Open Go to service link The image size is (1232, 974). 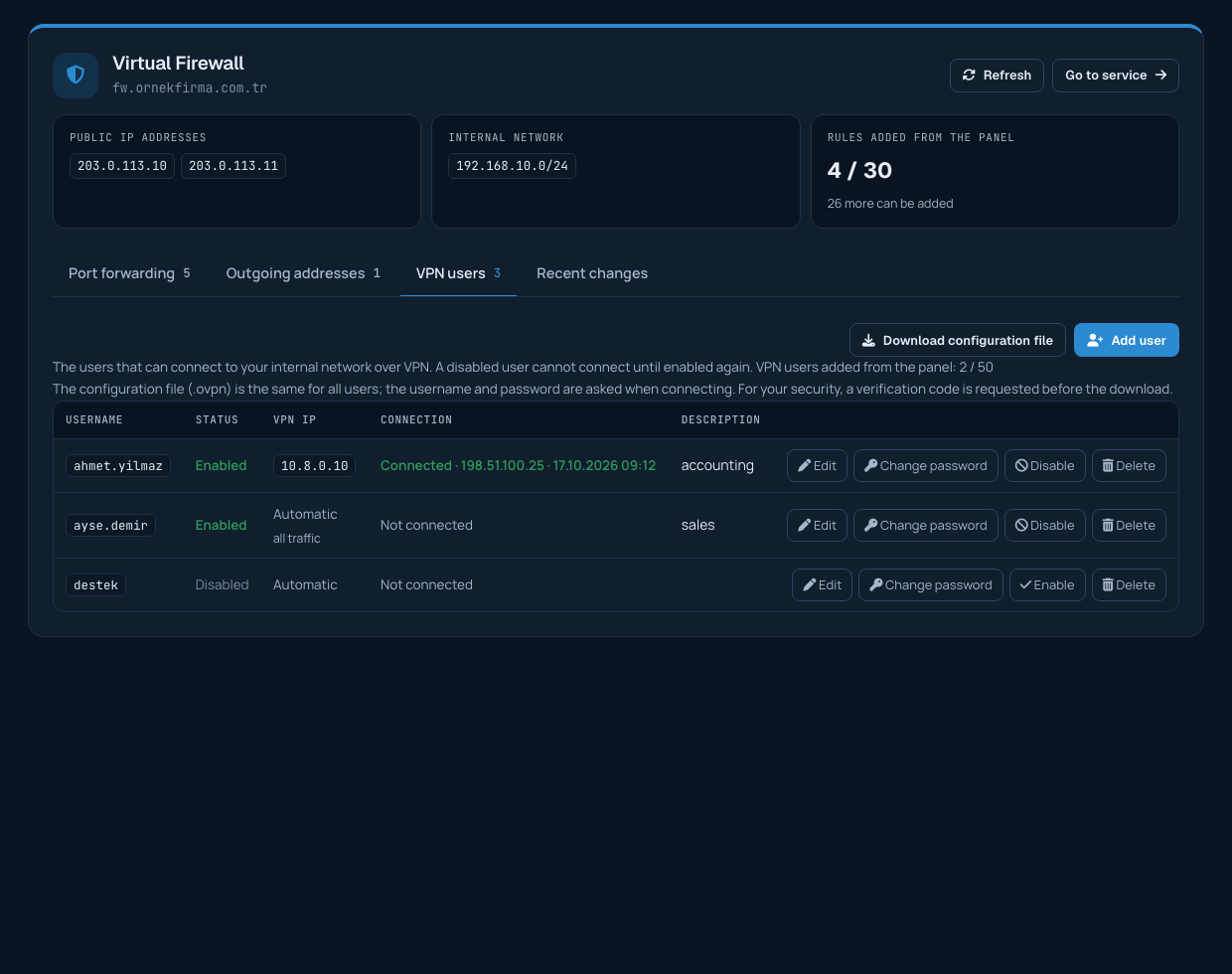point(1116,76)
